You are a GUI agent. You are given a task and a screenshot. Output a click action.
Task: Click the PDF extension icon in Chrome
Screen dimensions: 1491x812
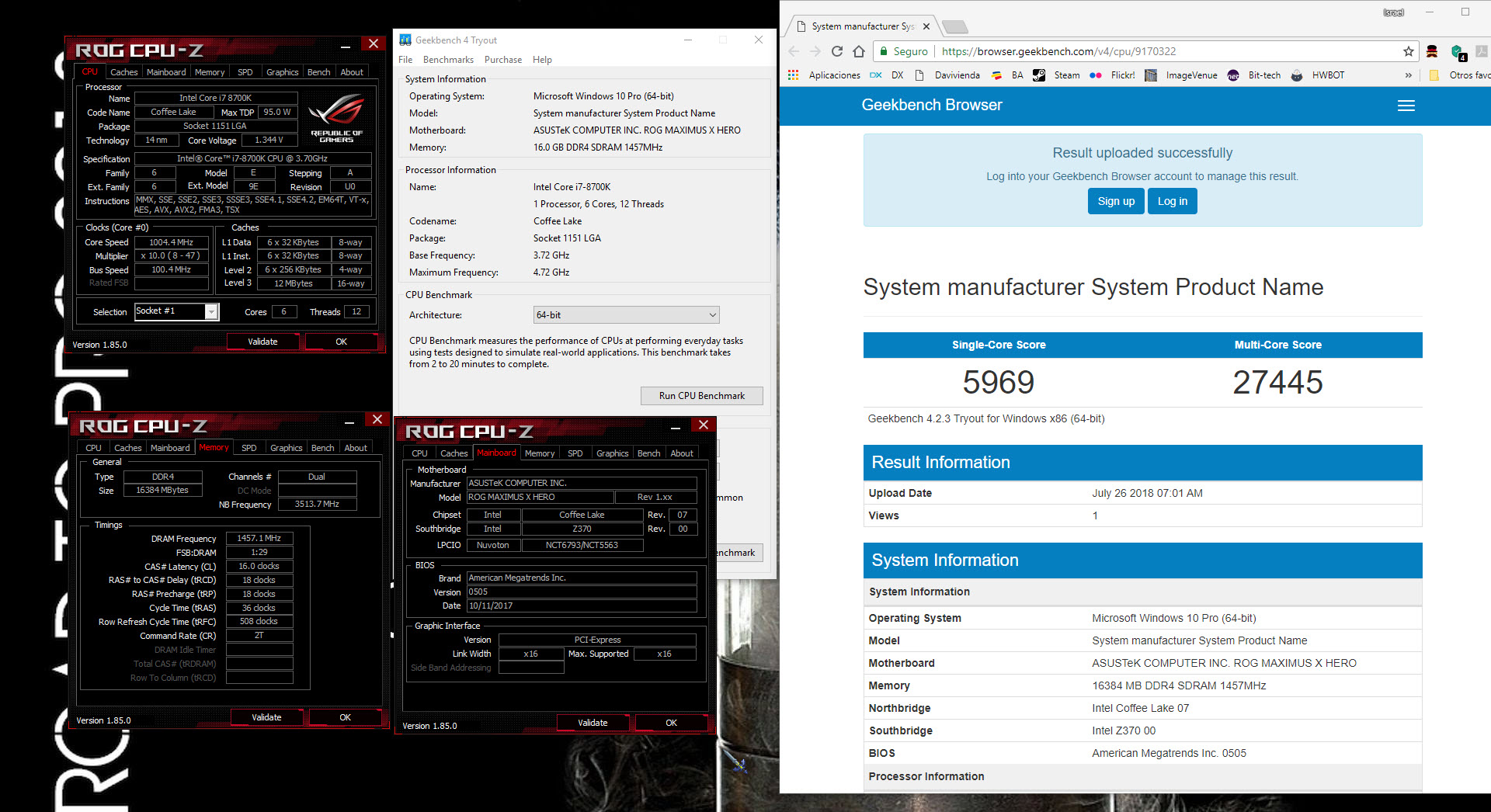pos(1482,51)
